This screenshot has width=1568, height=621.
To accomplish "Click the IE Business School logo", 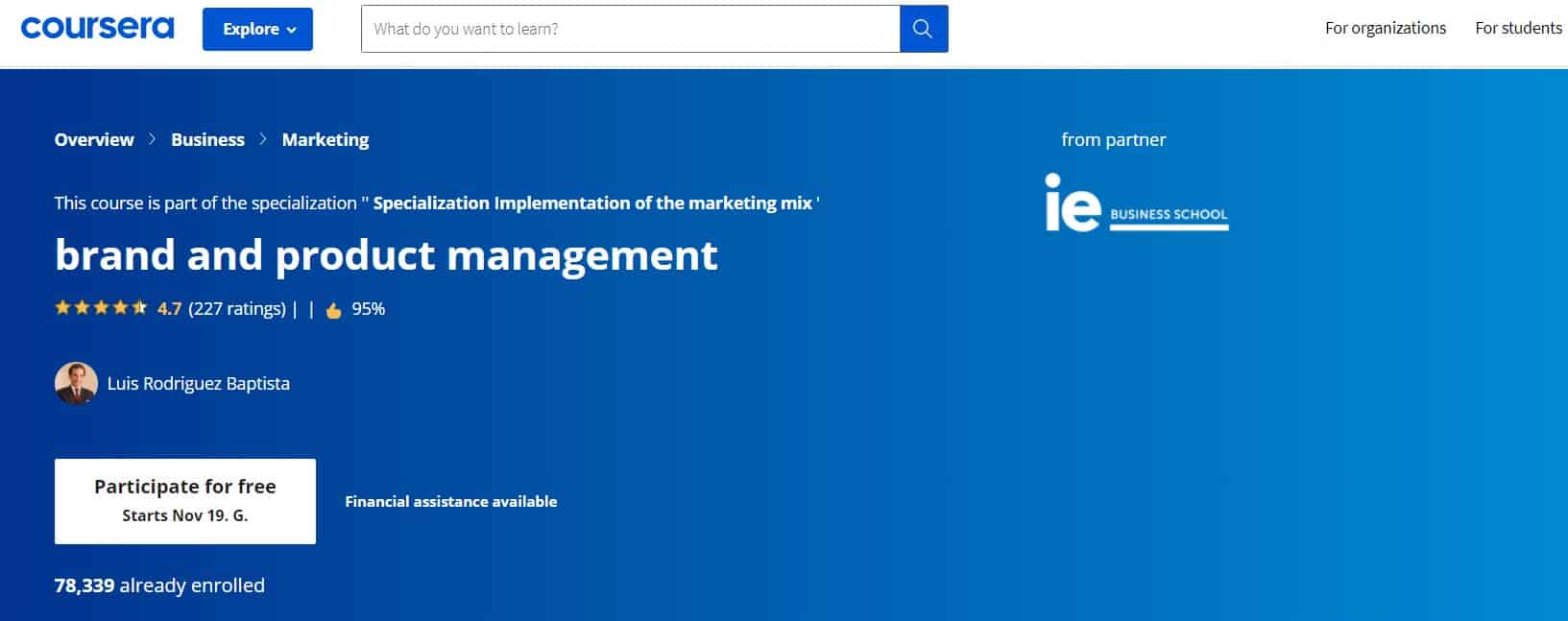I will pos(1137,203).
